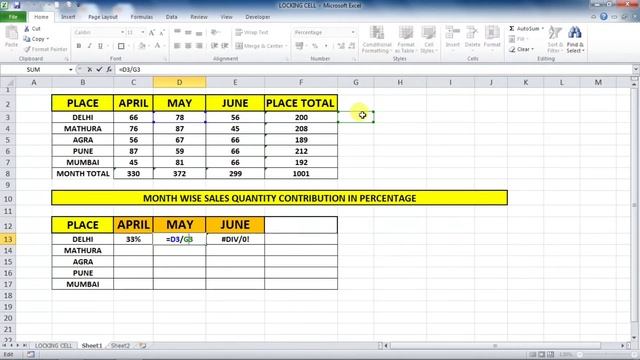Image resolution: width=640 pixels, height=360 pixels.
Task: Click the Font Color letter A
Action: click(157, 46)
